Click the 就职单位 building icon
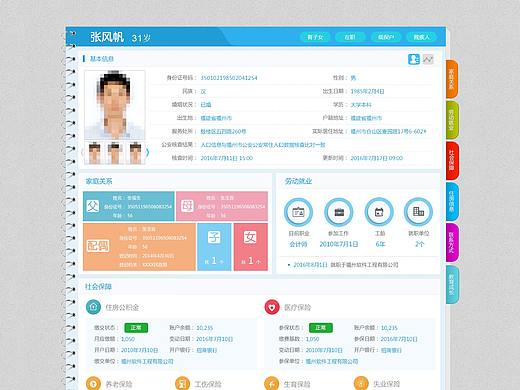The image size is (520, 390). 418,212
